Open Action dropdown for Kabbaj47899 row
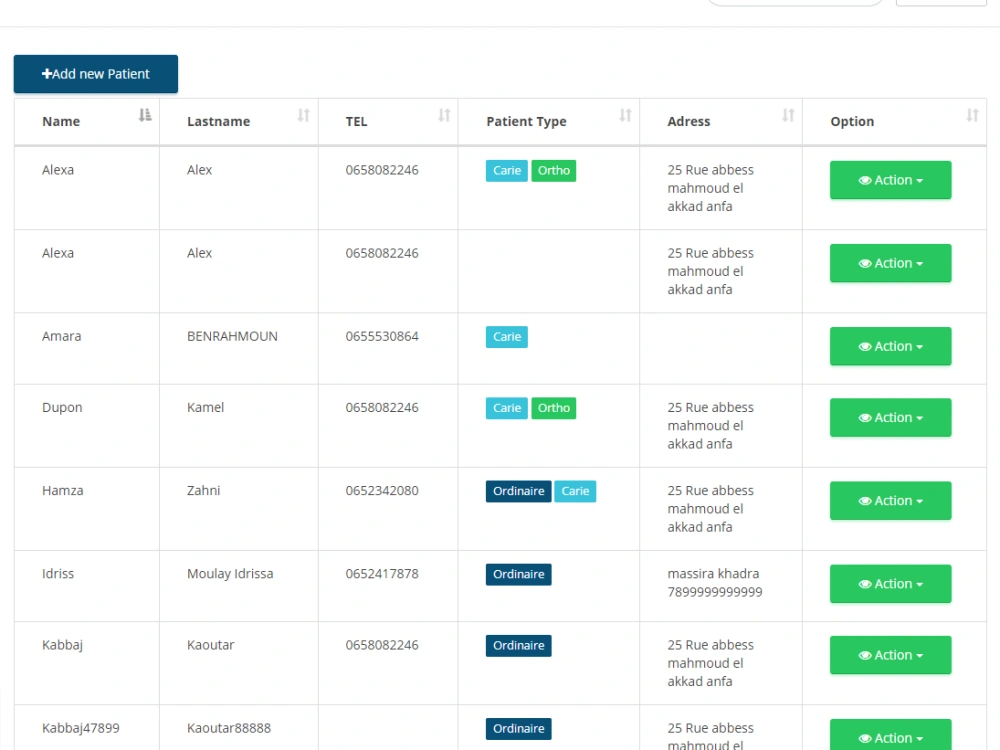The height and width of the screenshot is (750, 1000). click(x=890, y=735)
